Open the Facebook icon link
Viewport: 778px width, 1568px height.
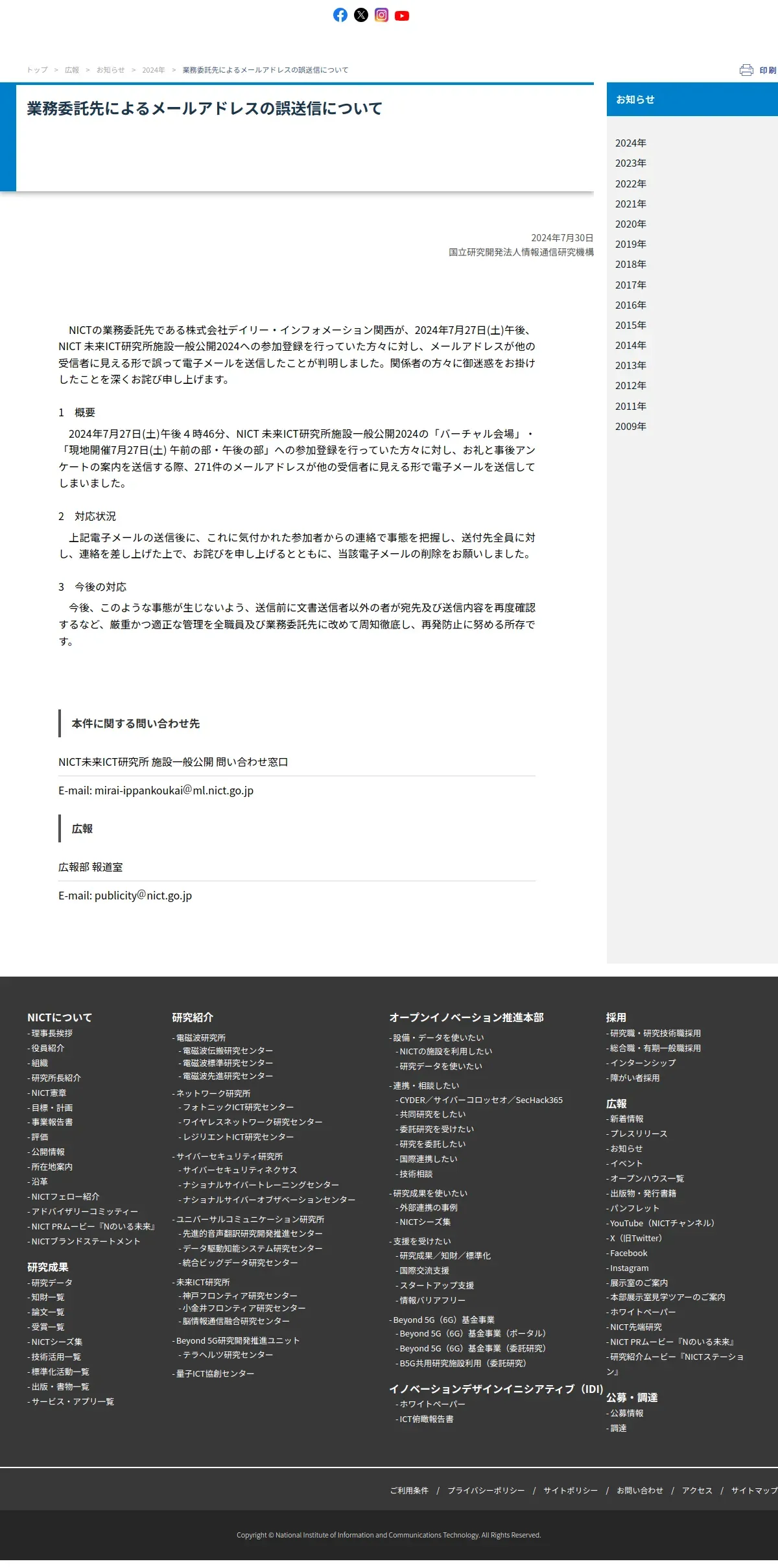point(340,15)
